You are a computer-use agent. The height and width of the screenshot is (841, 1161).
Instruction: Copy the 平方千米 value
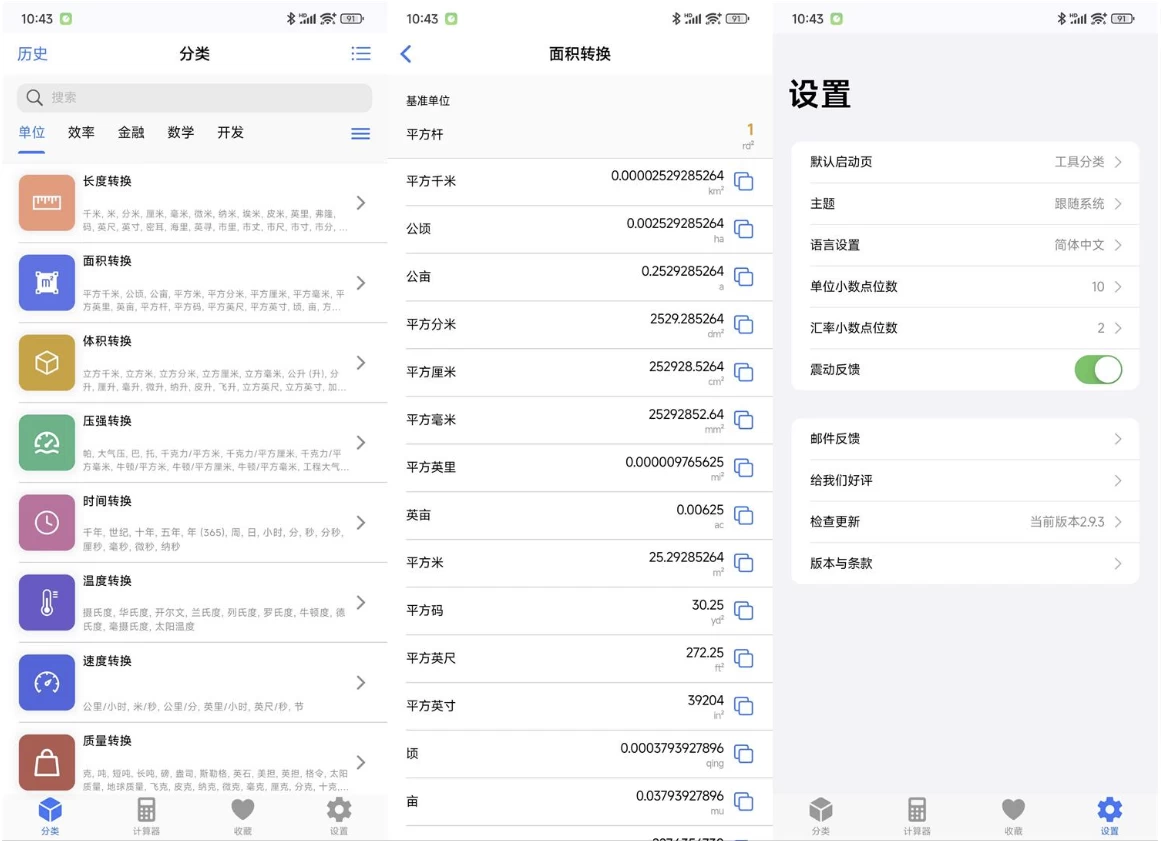[x=743, y=181]
